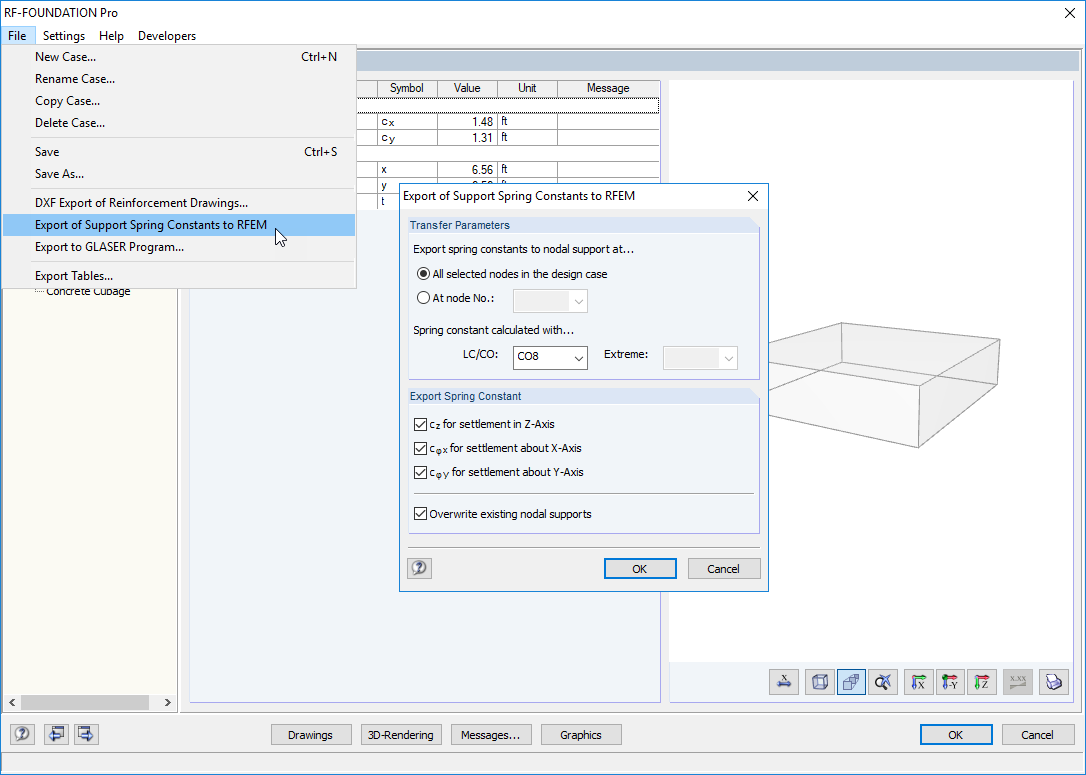The width and height of the screenshot is (1086, 775).
Task: Open the print graphic icon
Action: [x=1053, y=682]
